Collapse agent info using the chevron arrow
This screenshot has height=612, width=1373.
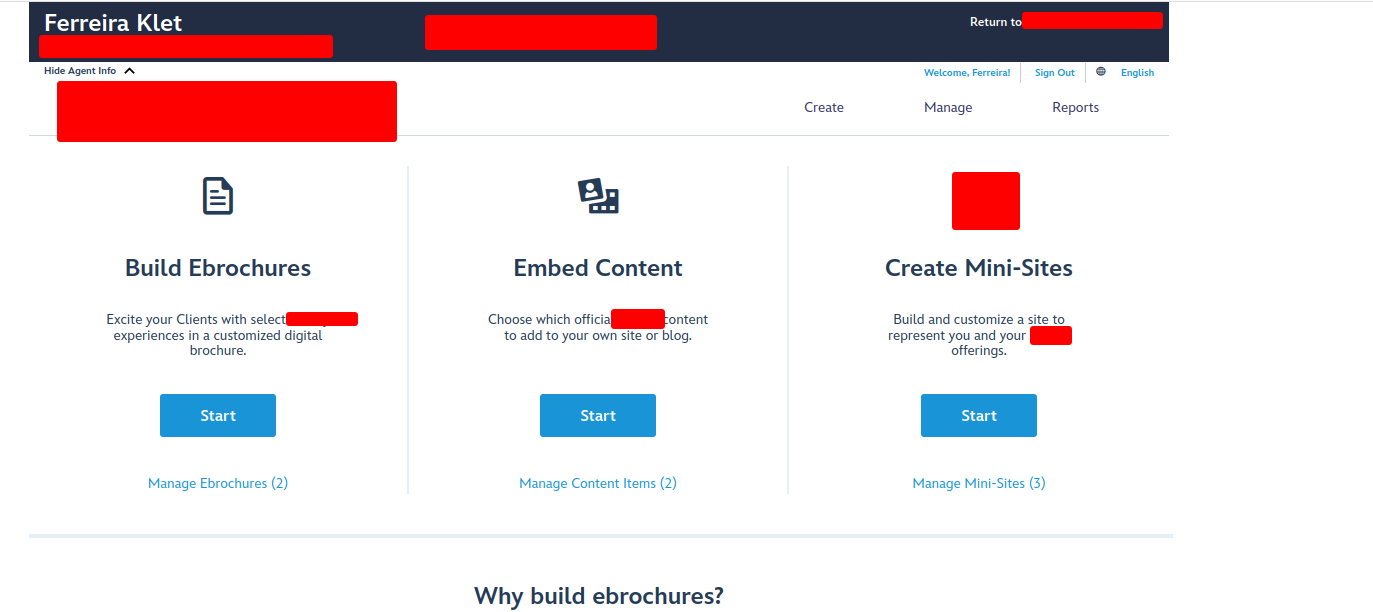130,72
